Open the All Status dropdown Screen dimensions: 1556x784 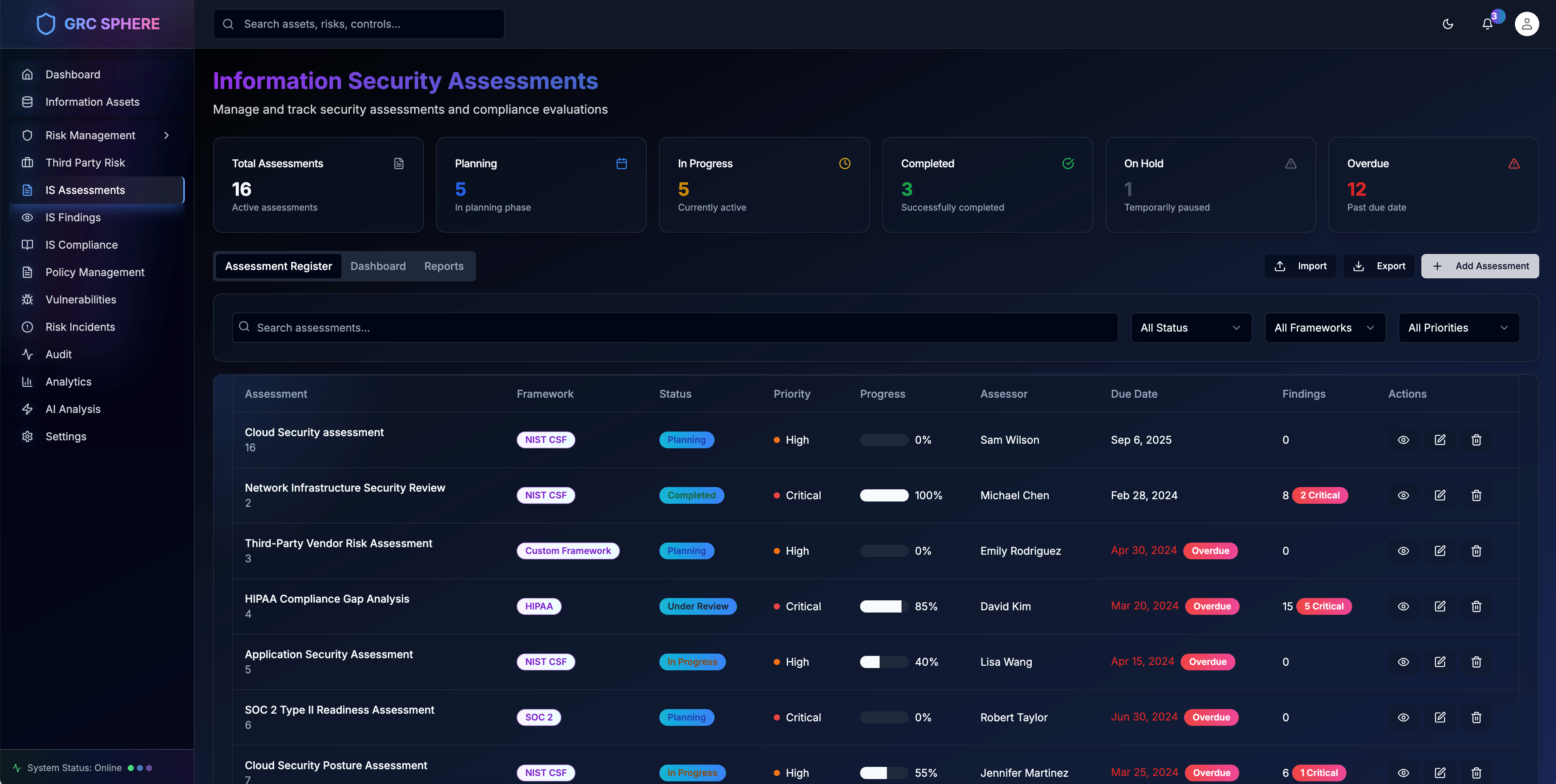pos(1191,327)
